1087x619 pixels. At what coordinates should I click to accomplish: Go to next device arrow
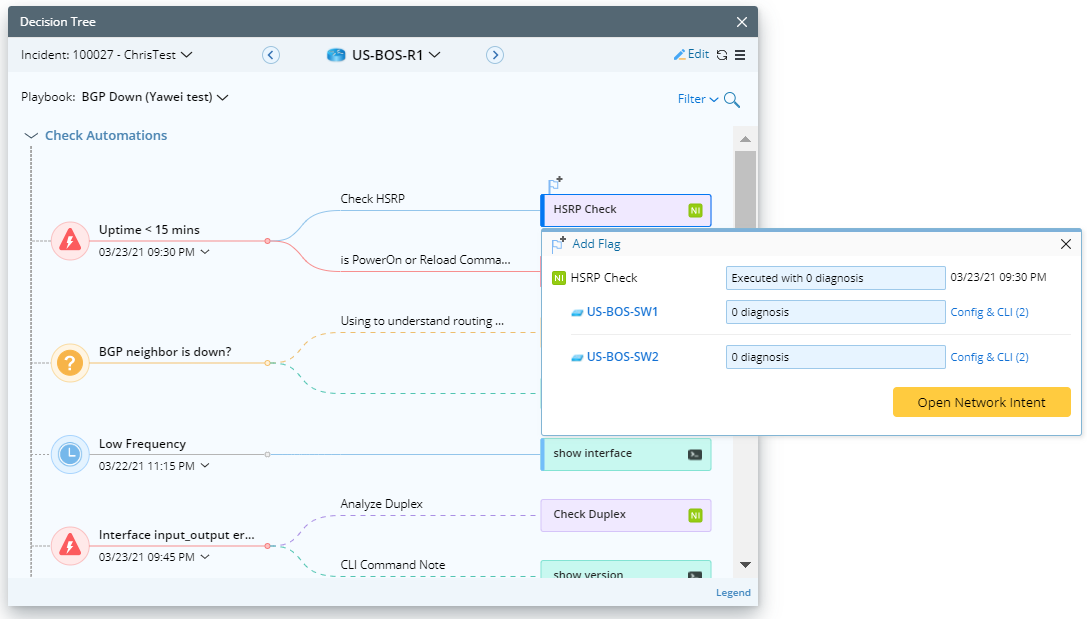pos(494,55)
